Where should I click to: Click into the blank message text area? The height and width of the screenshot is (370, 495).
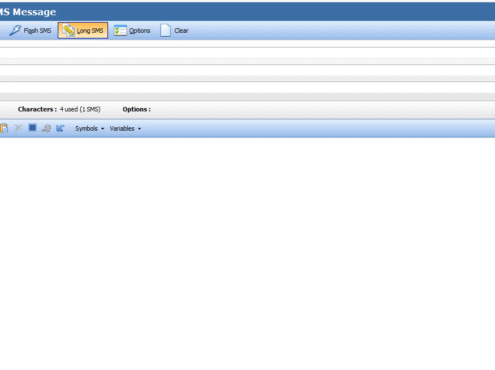point(247,253)
